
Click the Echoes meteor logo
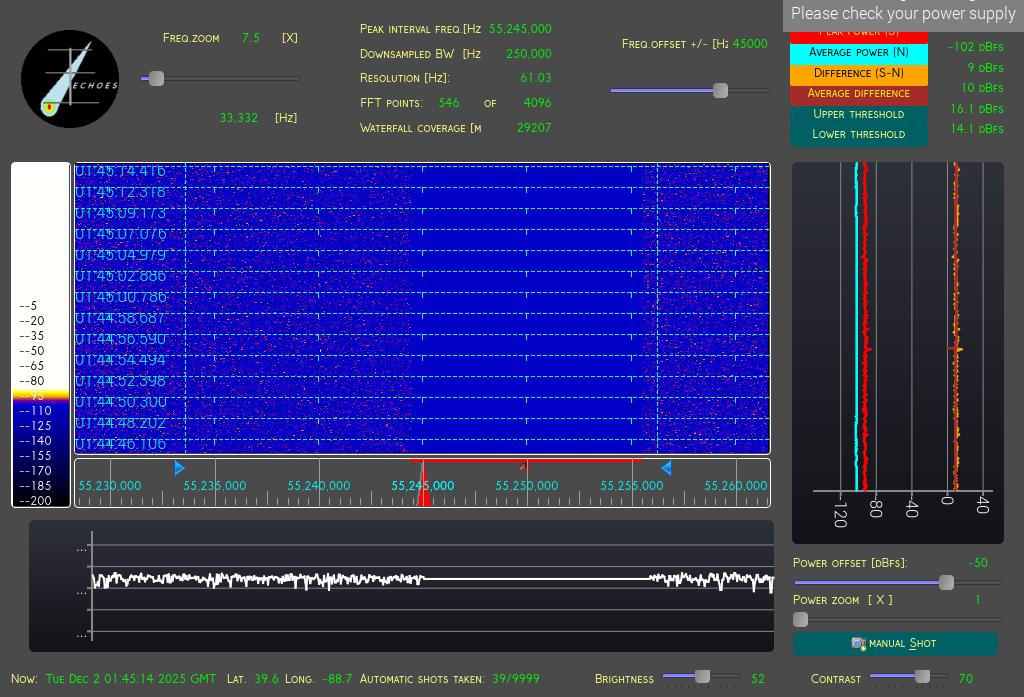(70, 79)
